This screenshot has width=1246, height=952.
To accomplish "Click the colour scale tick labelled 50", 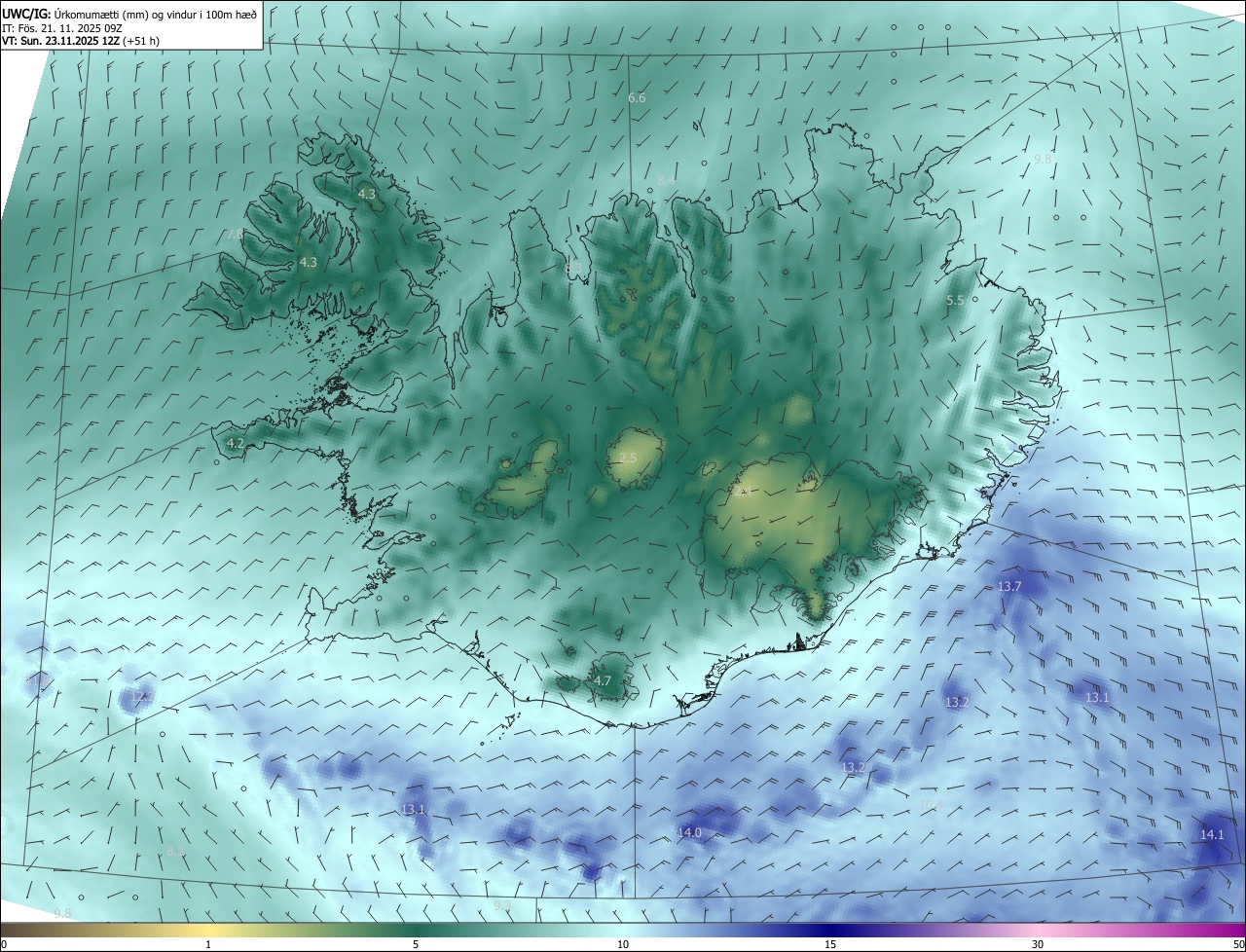I will 1238,944.
